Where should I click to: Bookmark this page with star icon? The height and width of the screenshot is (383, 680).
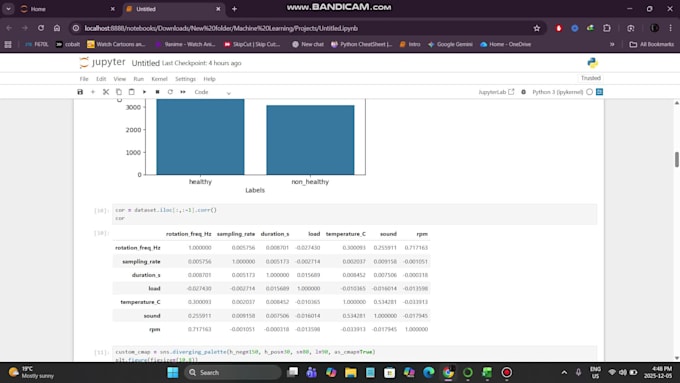point(537,28)
